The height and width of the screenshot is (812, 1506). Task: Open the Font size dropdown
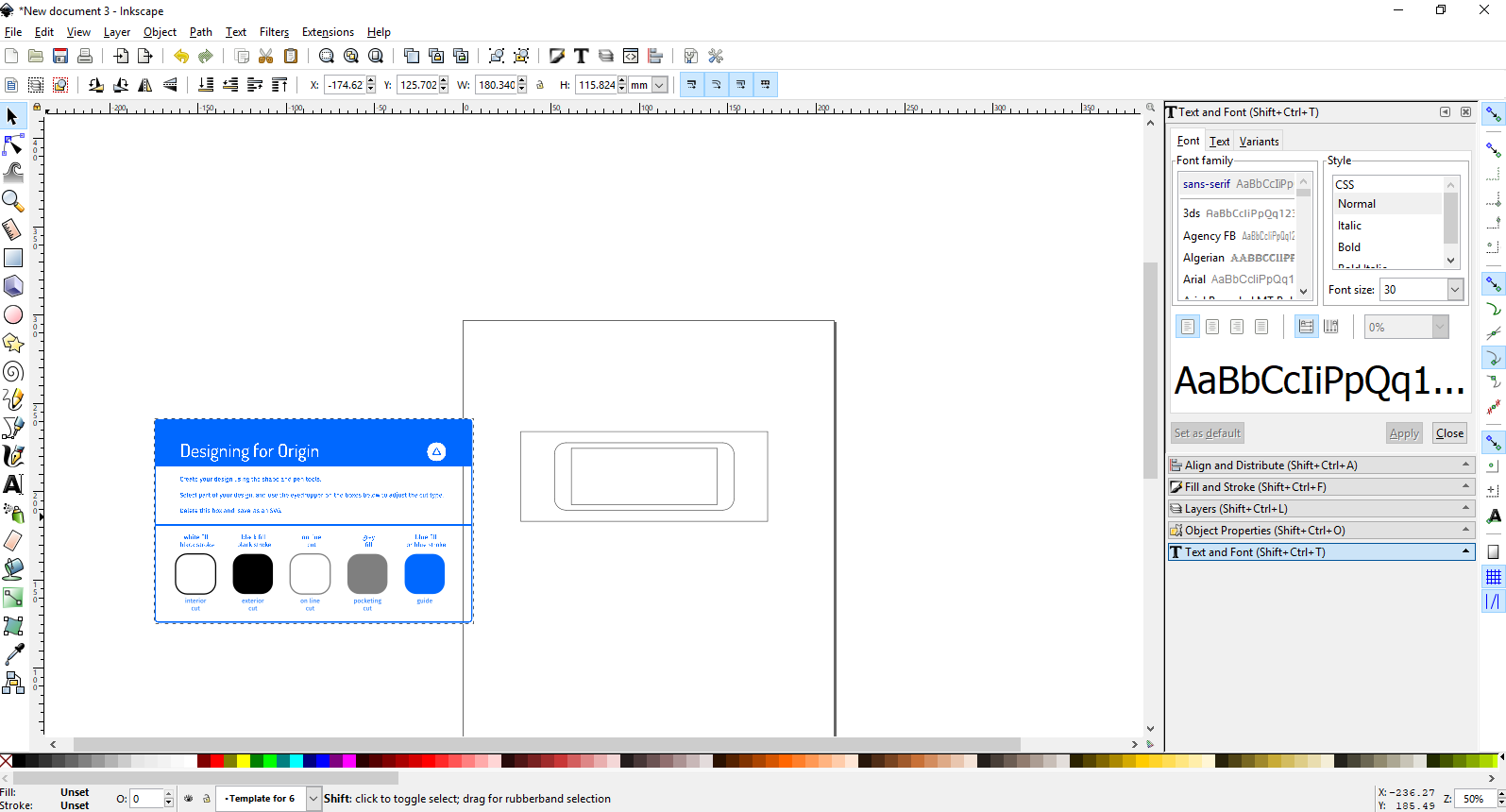pyautogui.click(x=1455, y=290)
